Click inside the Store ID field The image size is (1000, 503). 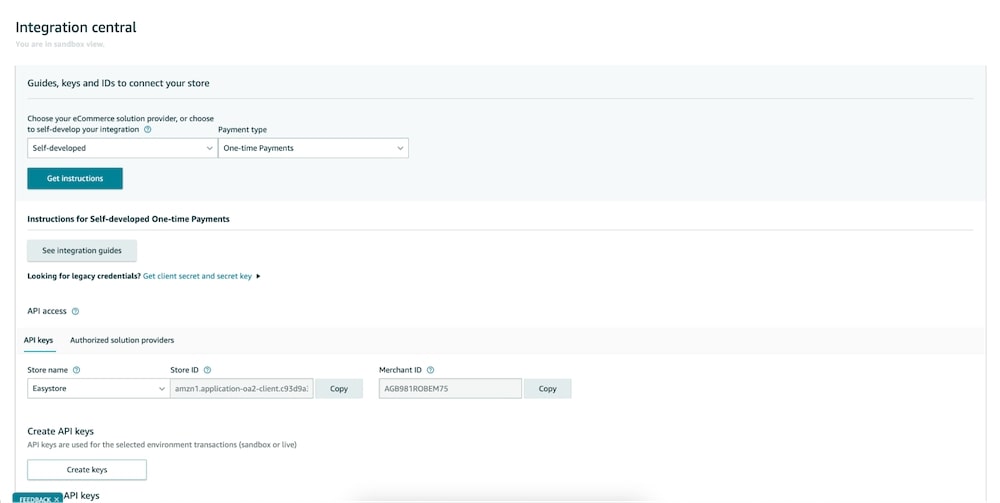point(242,388)
